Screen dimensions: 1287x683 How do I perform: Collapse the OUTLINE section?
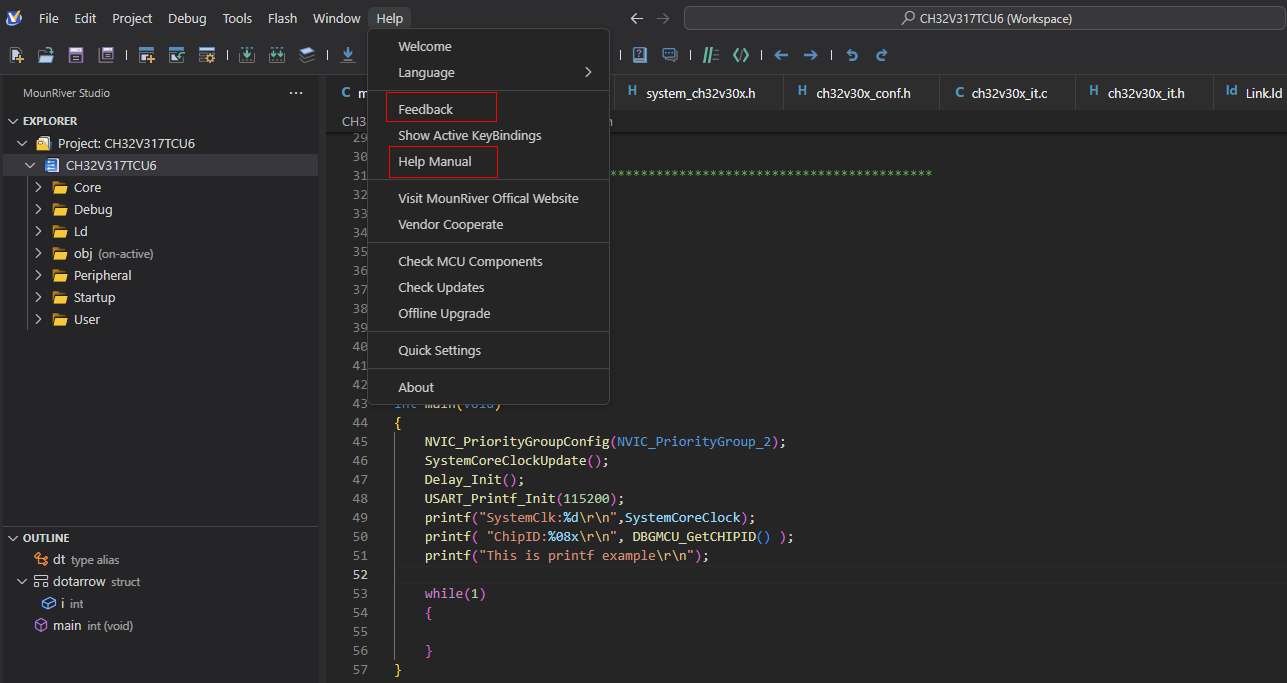(x=14, y=538)
